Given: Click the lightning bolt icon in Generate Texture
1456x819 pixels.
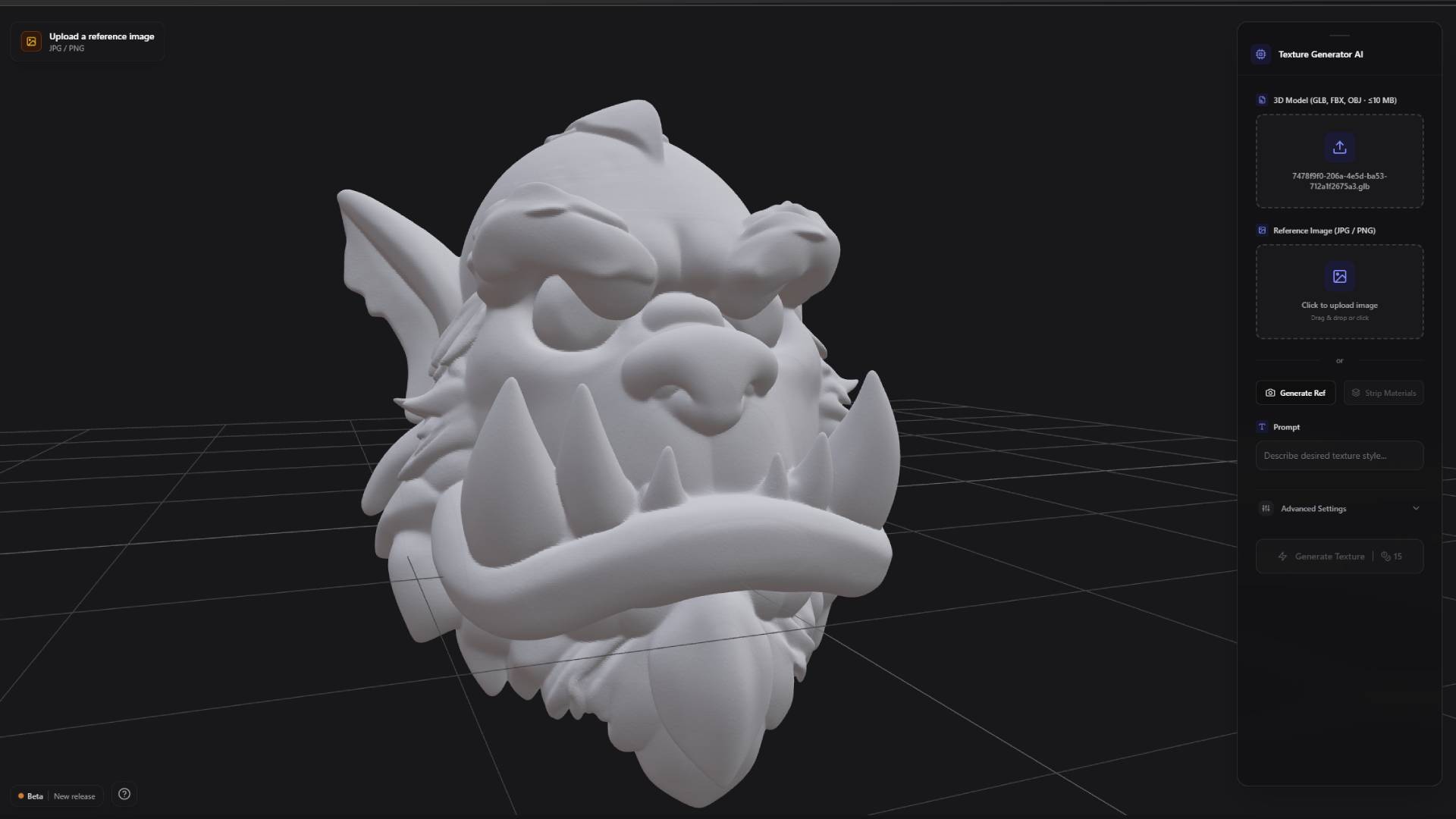Looking at the screenshot, I should pos(1282,557).
